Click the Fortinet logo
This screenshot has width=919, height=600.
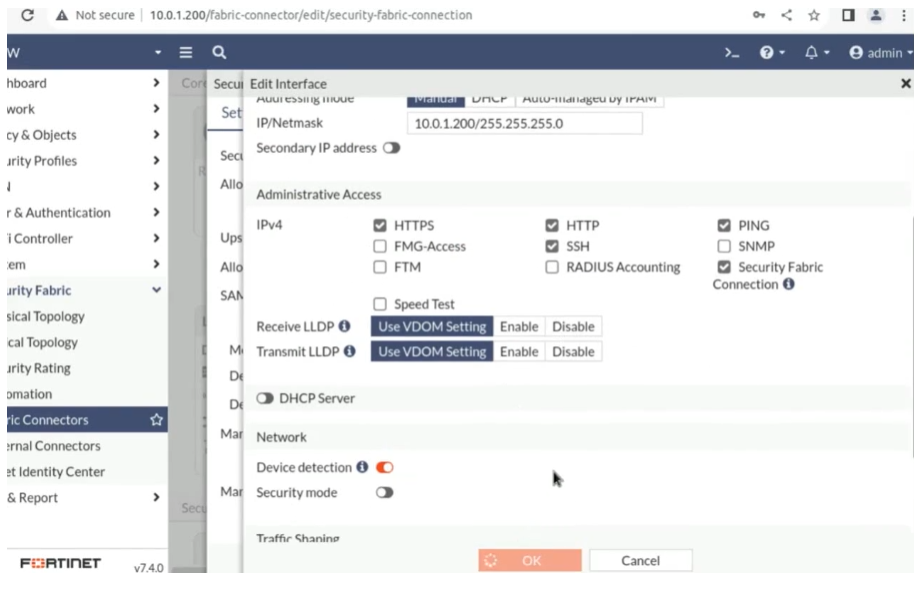[60, 563]
